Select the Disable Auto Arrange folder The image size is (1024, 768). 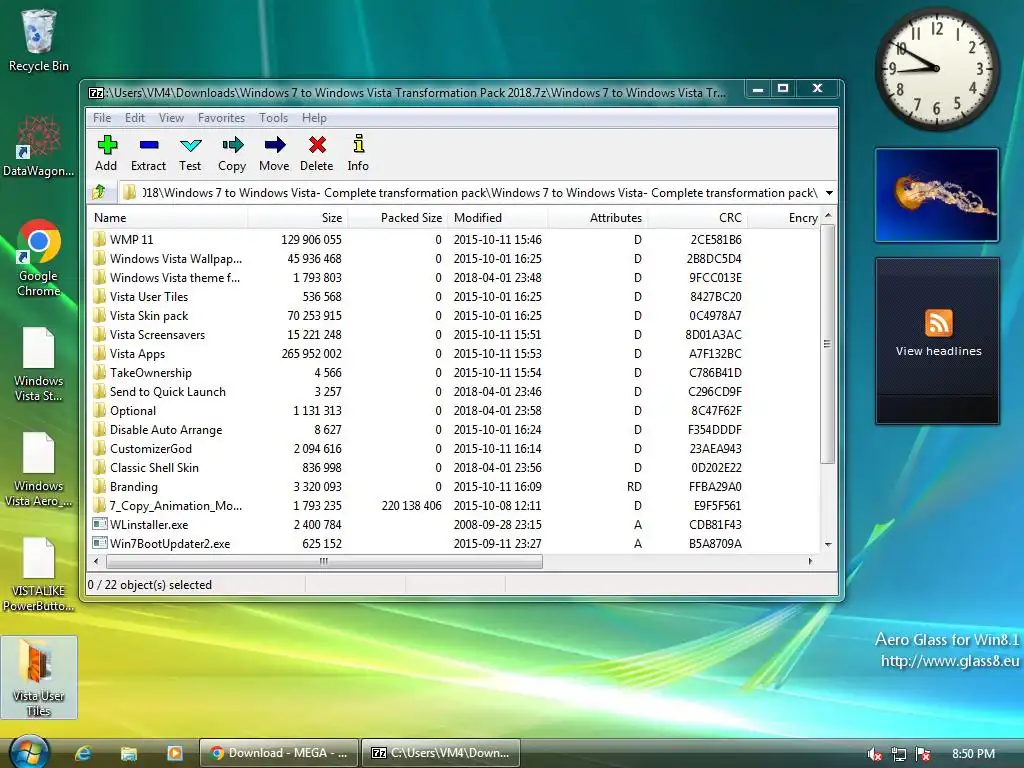coord(453,429)
